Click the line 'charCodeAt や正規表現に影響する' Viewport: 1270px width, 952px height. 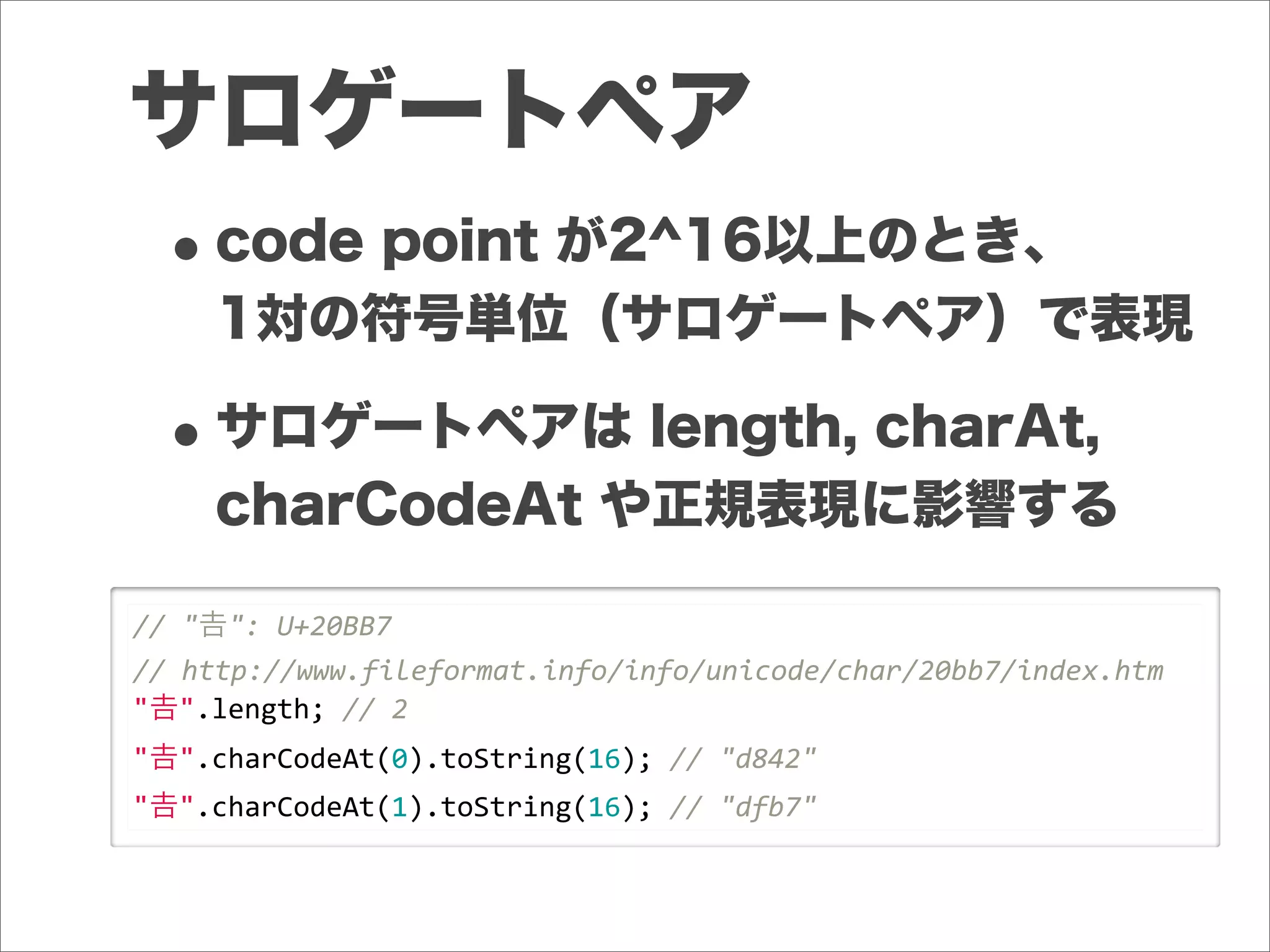click(667, 505)
